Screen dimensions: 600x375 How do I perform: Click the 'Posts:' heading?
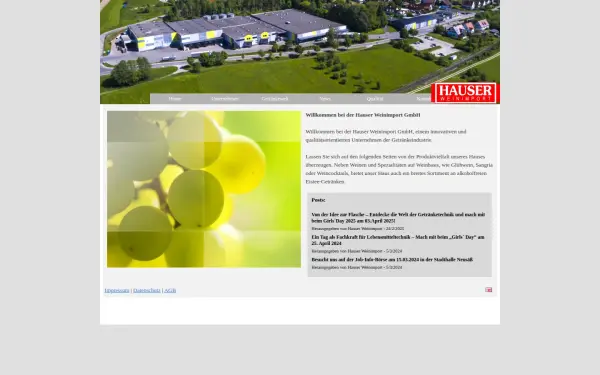(318, 200)
